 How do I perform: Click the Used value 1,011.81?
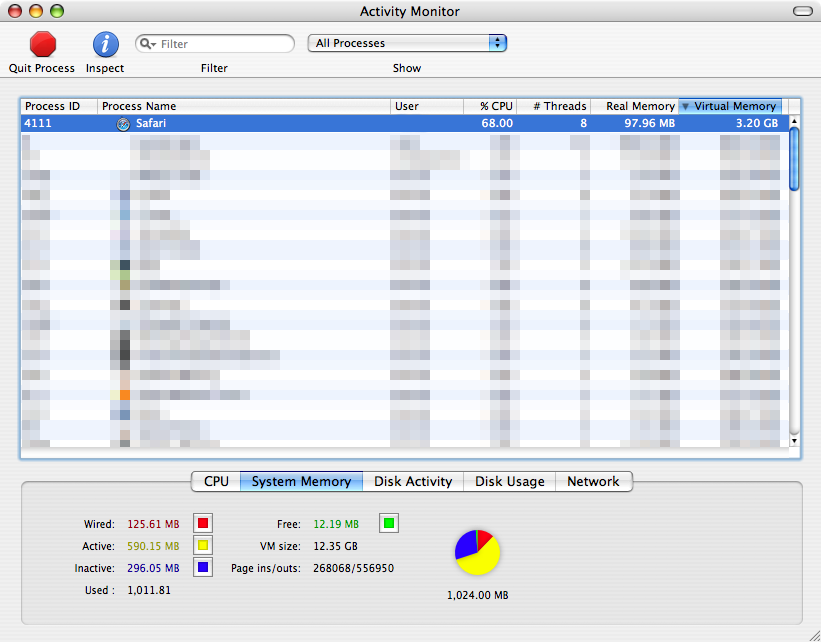pos(149,590)
